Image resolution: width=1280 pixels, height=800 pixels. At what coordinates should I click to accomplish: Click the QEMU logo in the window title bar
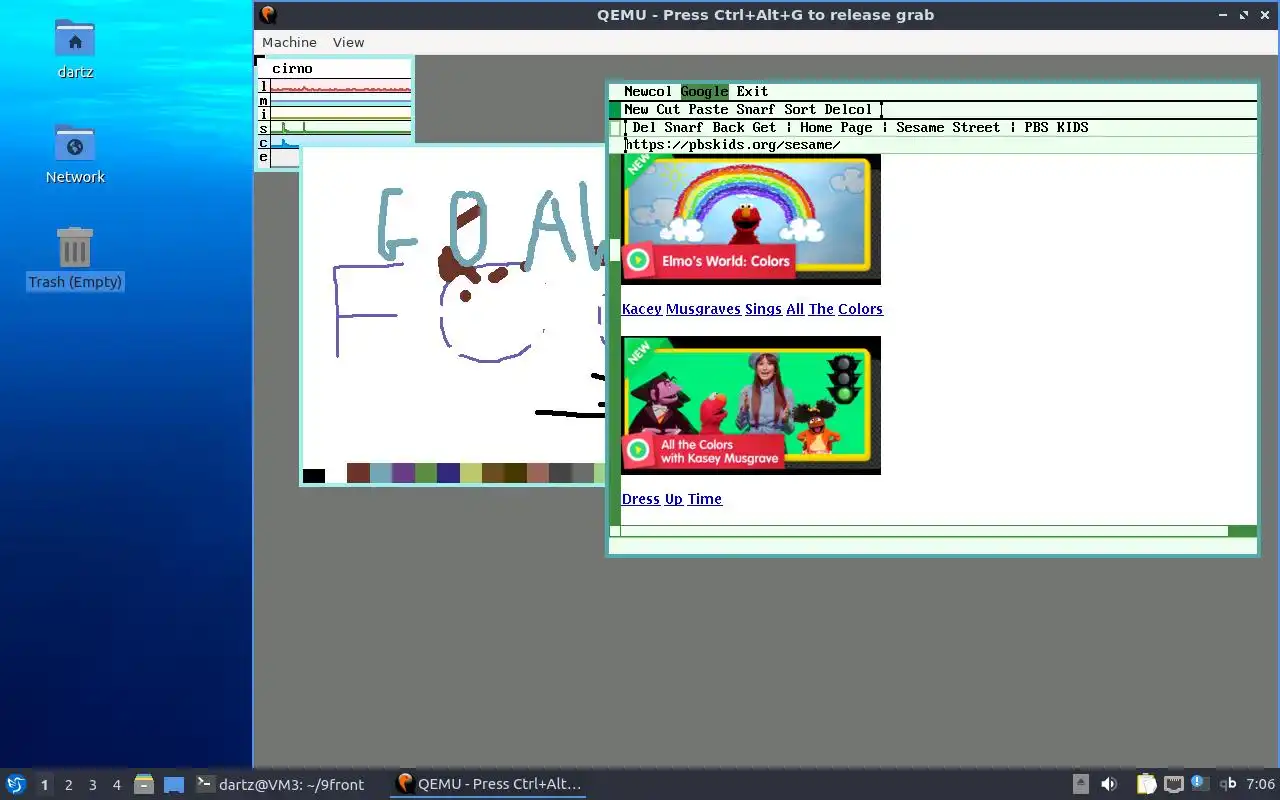point(267,15)
